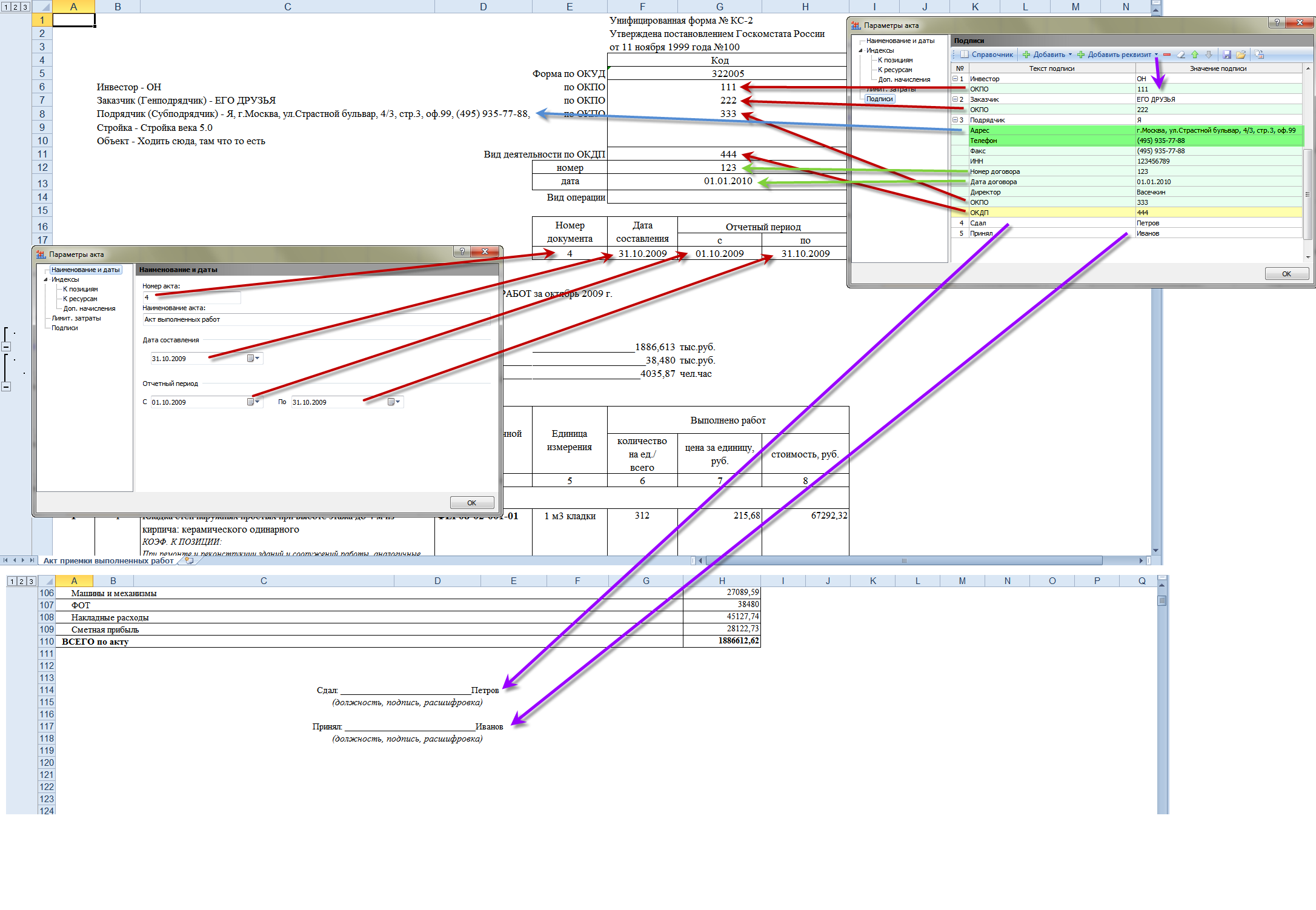Open the Добавить dropdown arrow
Image resolution: width=1316 pixels, height=910 pixels.
[x=1070, y=55]
